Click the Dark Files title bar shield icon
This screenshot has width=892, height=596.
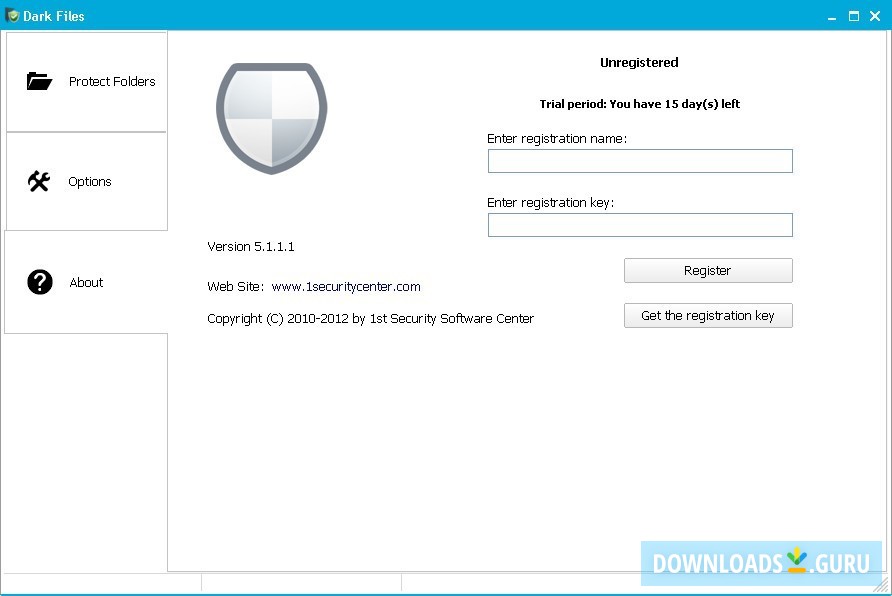(x=12, y=15)
